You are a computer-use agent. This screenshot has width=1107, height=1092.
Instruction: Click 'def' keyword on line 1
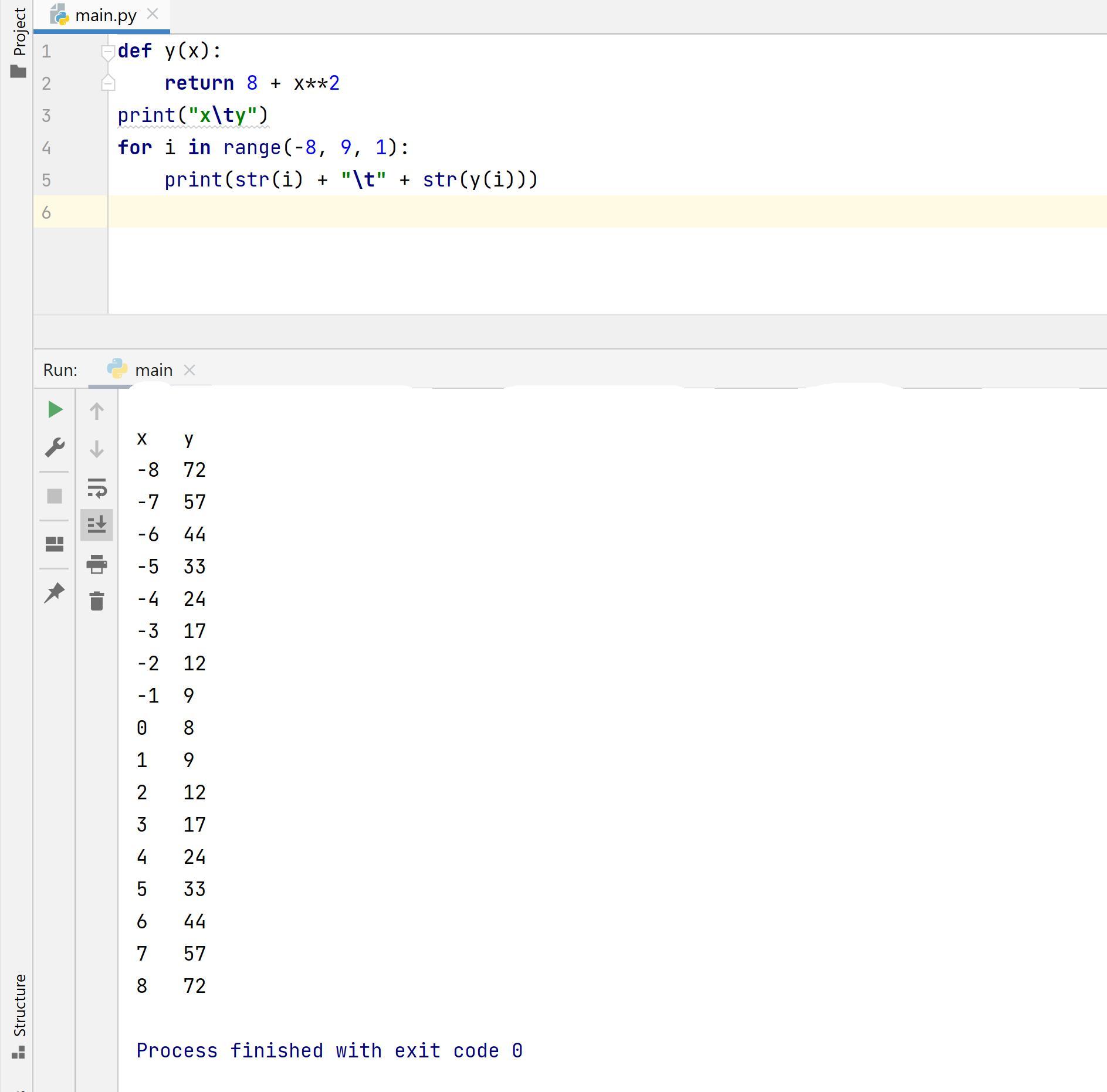(135, 51)
